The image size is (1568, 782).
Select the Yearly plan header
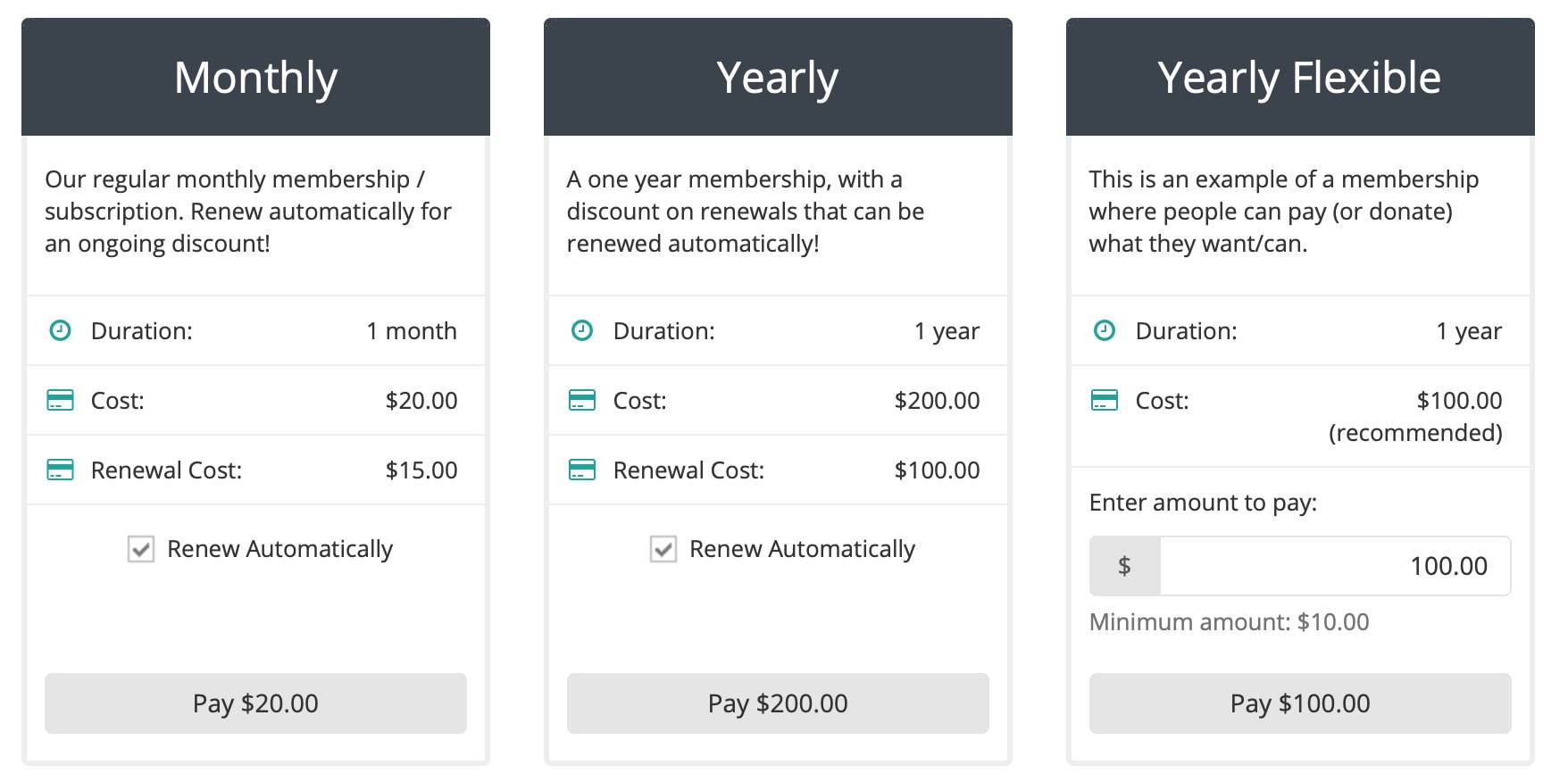click(x=778, y=78)
